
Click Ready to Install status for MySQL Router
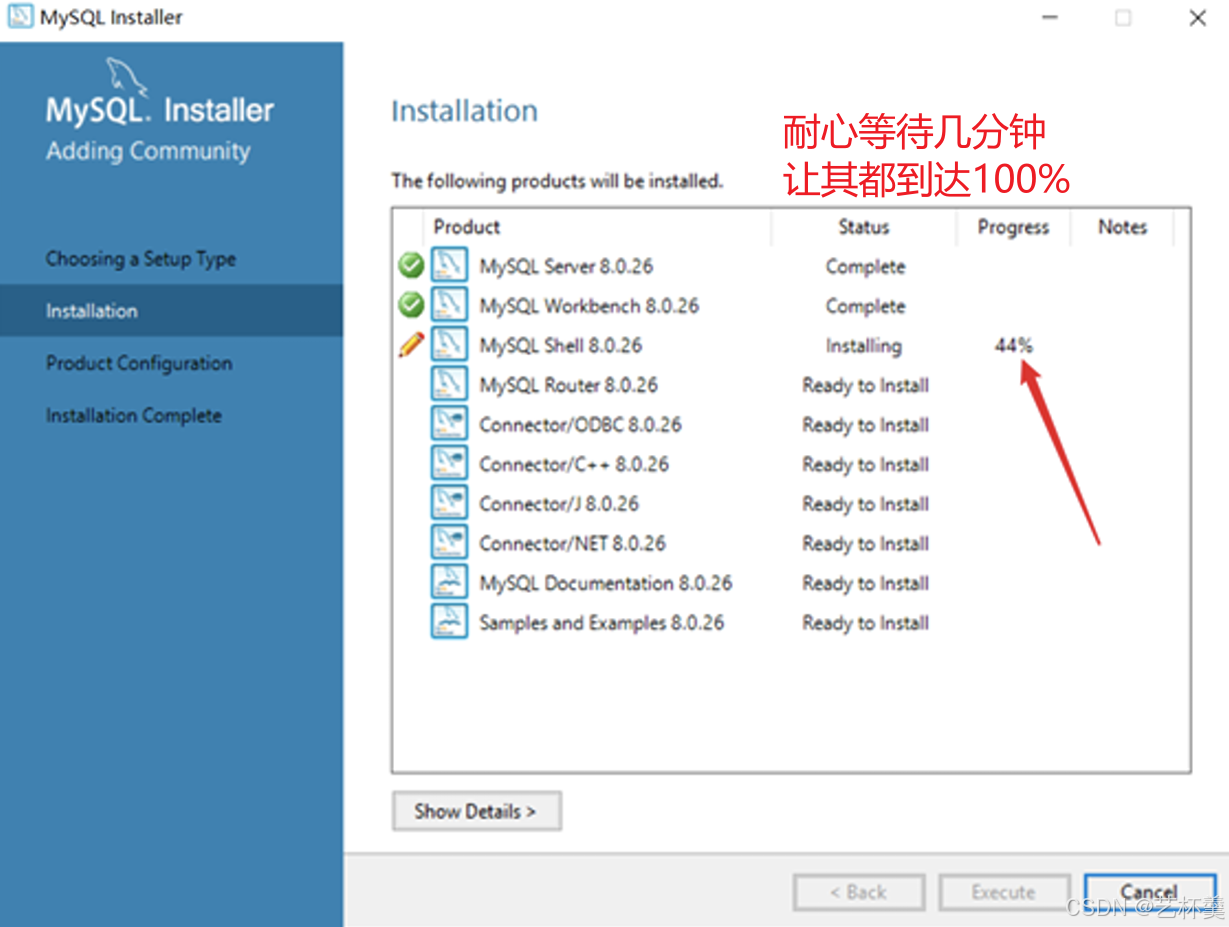coord(866,385)
